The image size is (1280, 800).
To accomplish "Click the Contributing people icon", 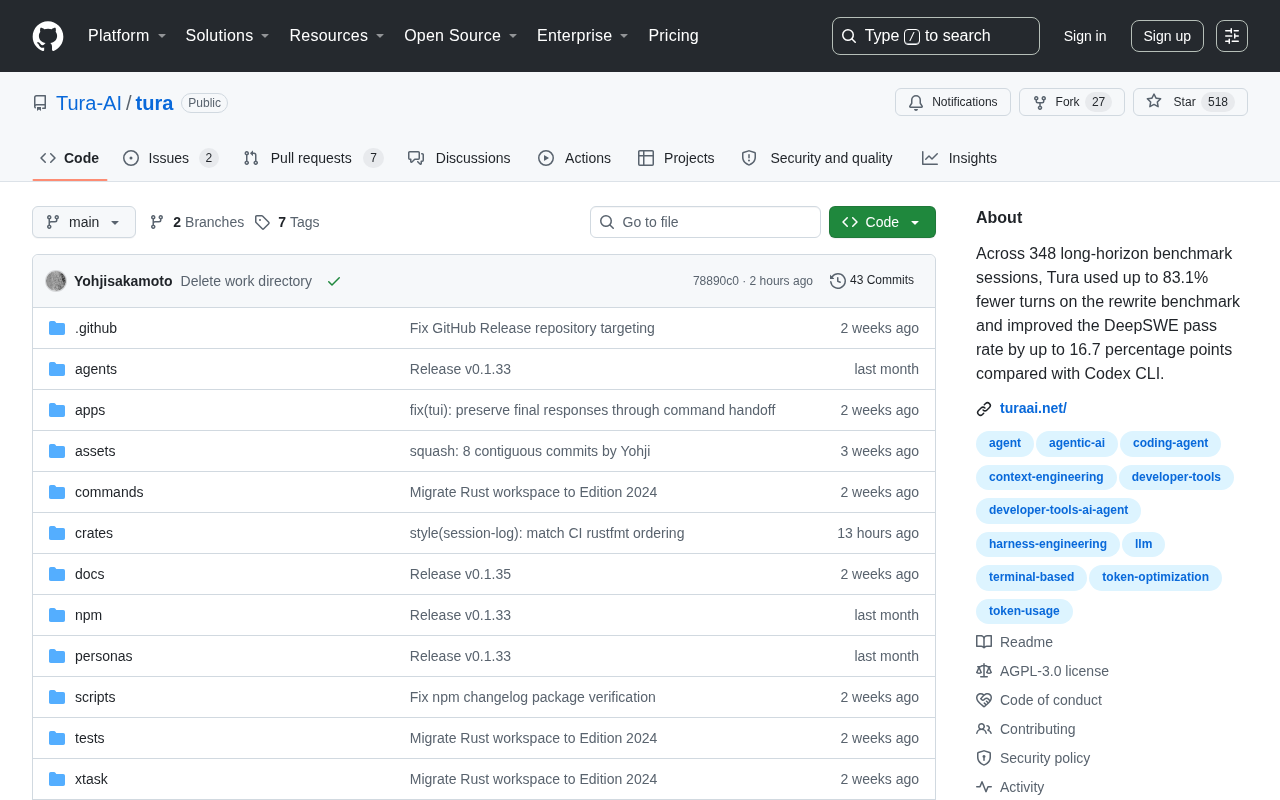I will click(984, 729).
